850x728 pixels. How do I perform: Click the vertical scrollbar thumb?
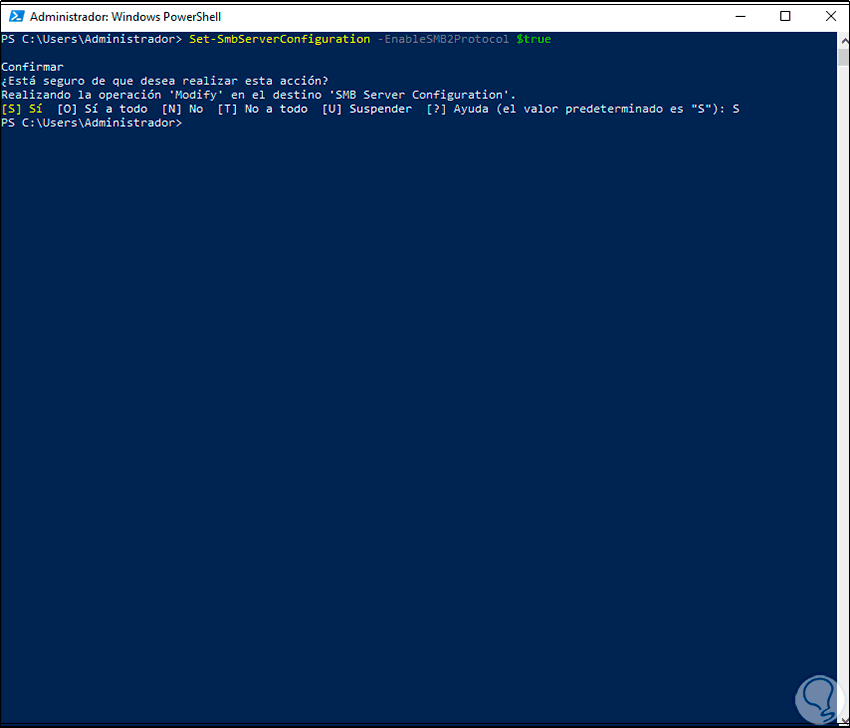pyautogui.click(x=843, y=57)
